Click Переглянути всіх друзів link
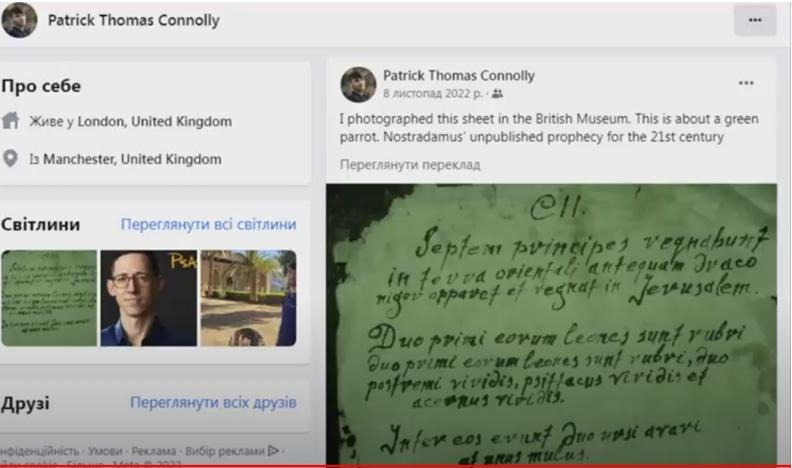Viewport: 792px width, 468px height. click(x=213, y=402)
